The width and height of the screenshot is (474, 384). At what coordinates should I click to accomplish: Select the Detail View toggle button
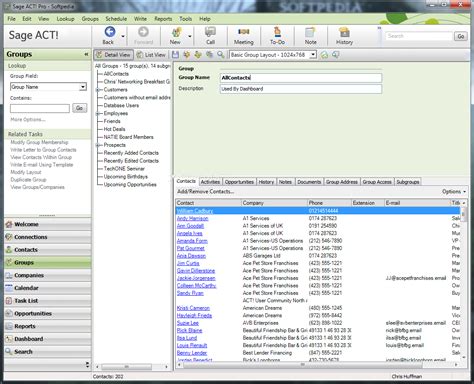[114, 55]
